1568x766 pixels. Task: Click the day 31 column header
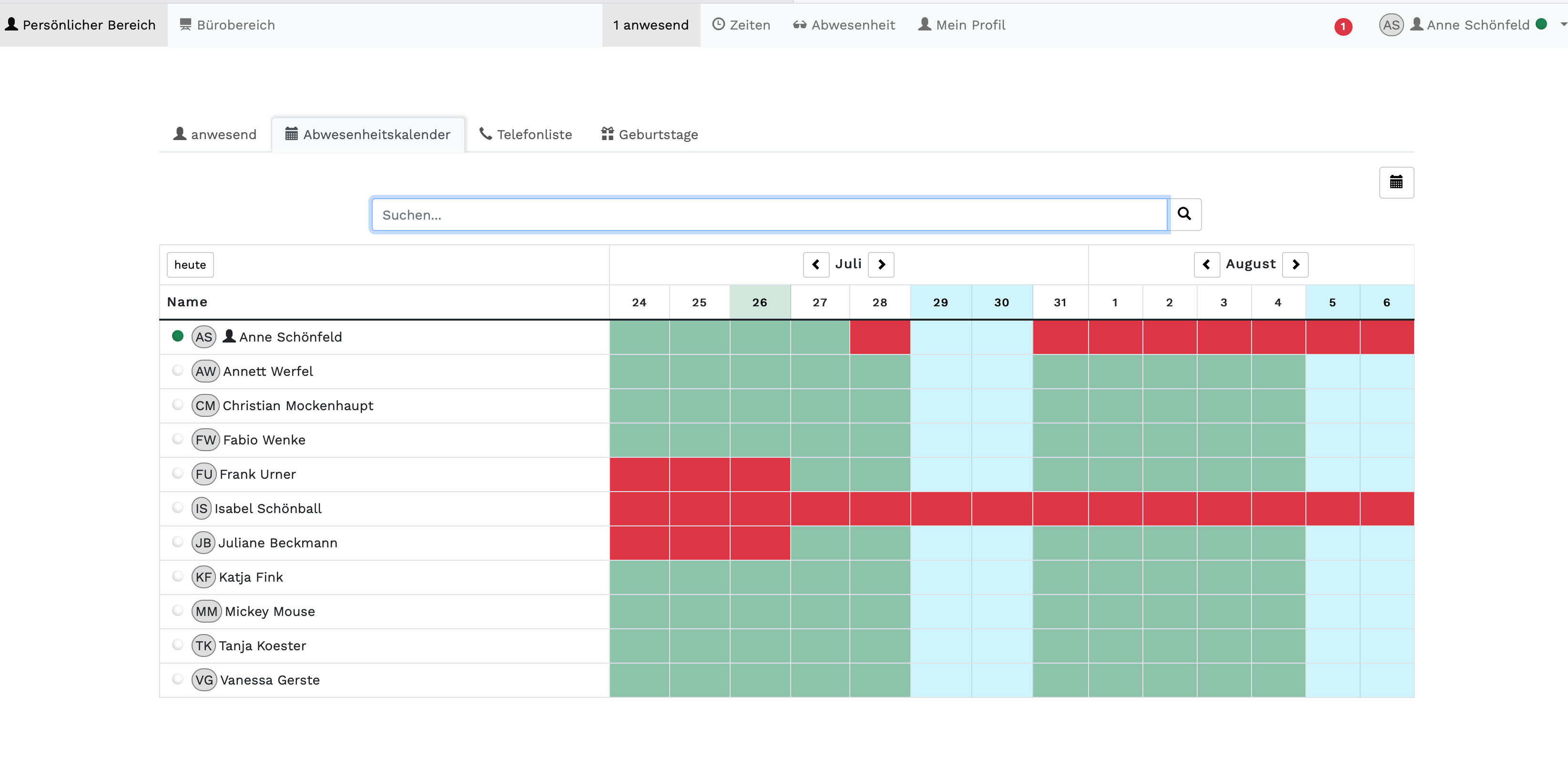tap(1060, 302)
